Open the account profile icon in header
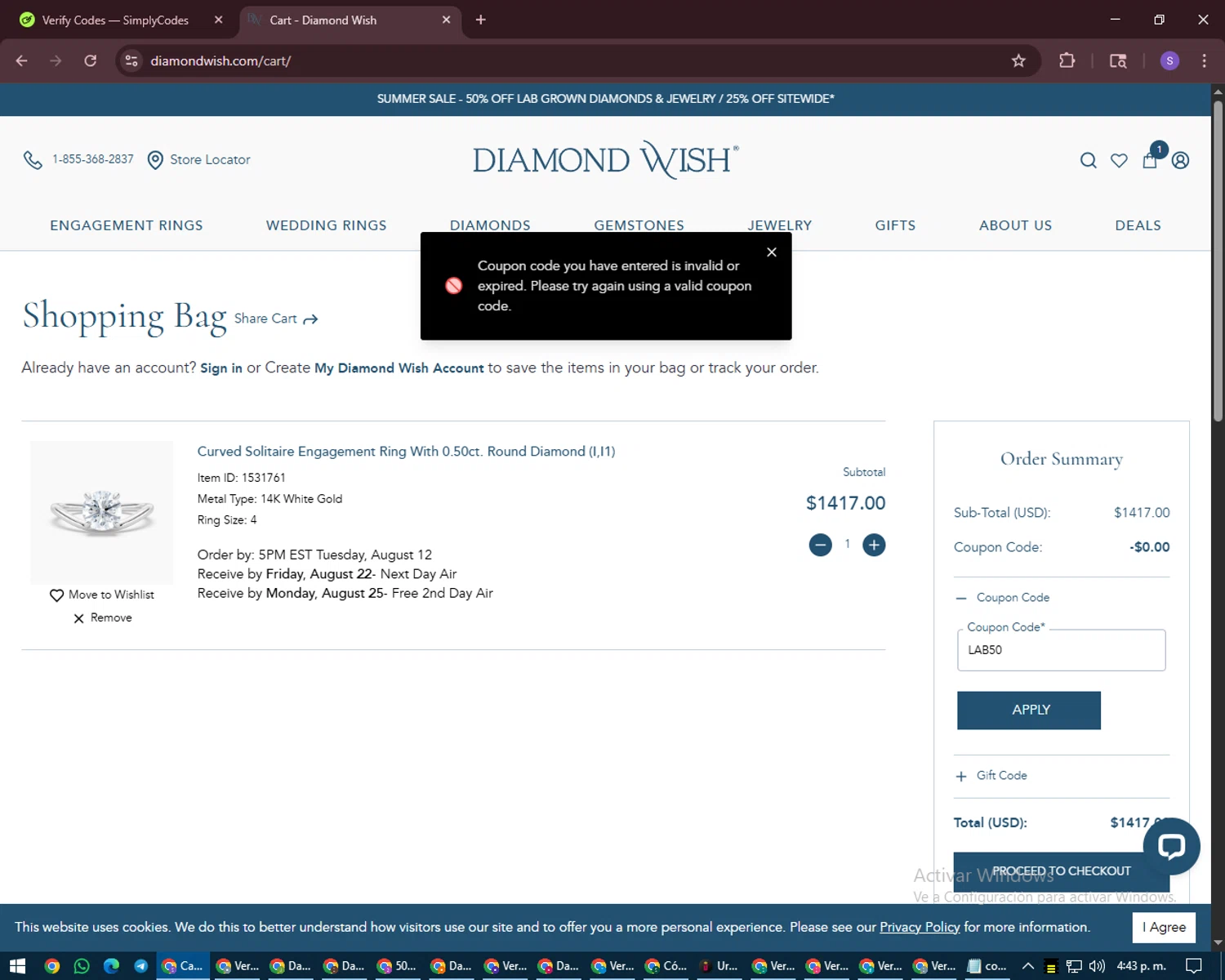 pos(1180,161)
